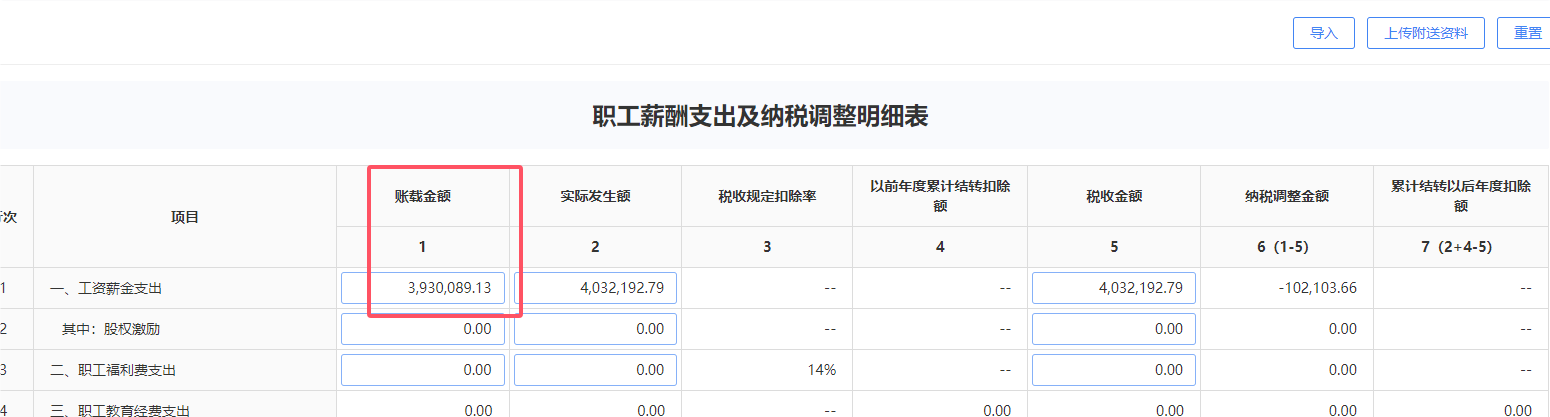Click the 上传附送资料 button
The image size is (1550, 417).
[x=1425, y=33]
